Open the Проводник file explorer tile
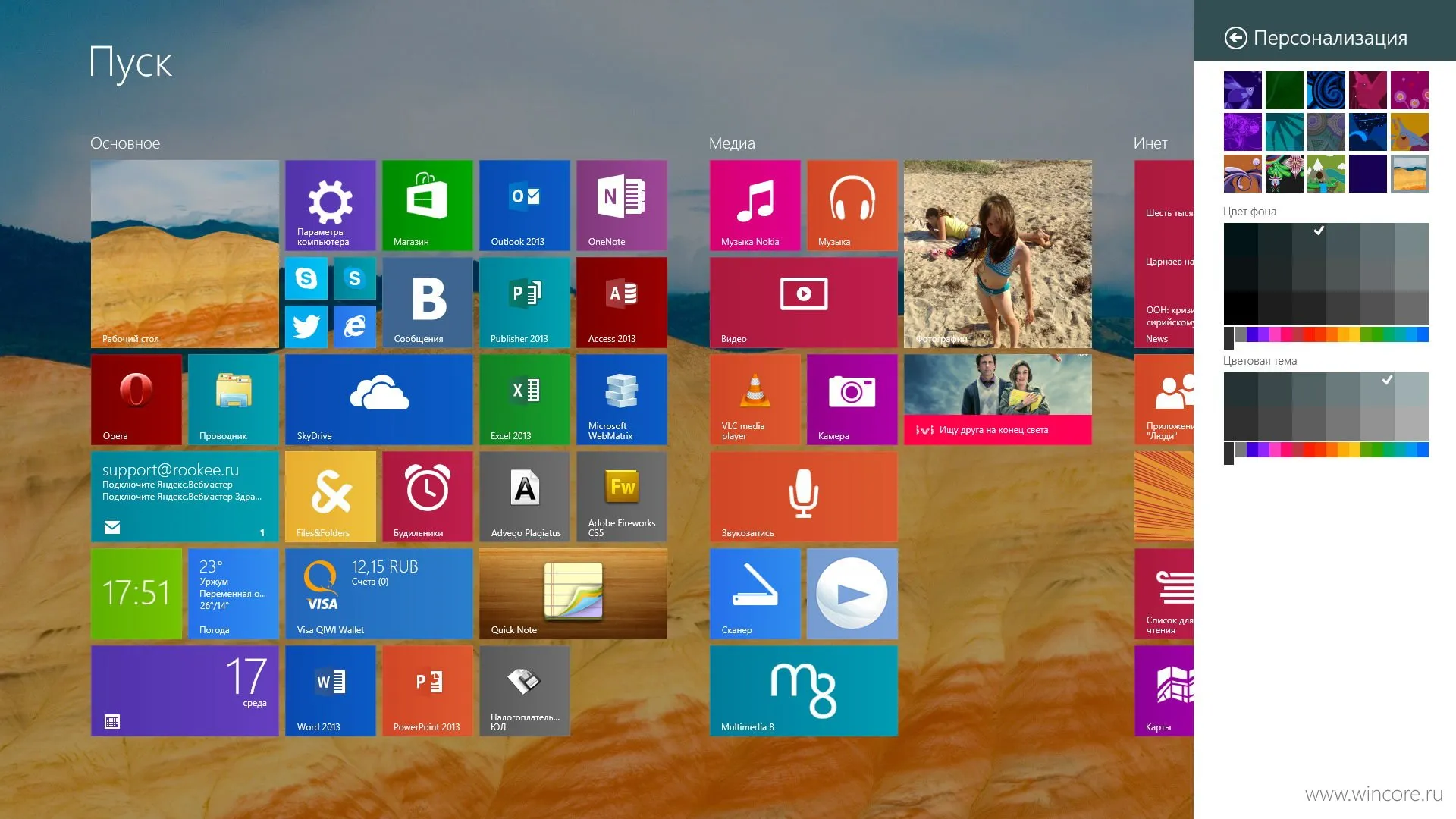The height and width of the screenshot is (819, 1456). [x=233, y=399]
